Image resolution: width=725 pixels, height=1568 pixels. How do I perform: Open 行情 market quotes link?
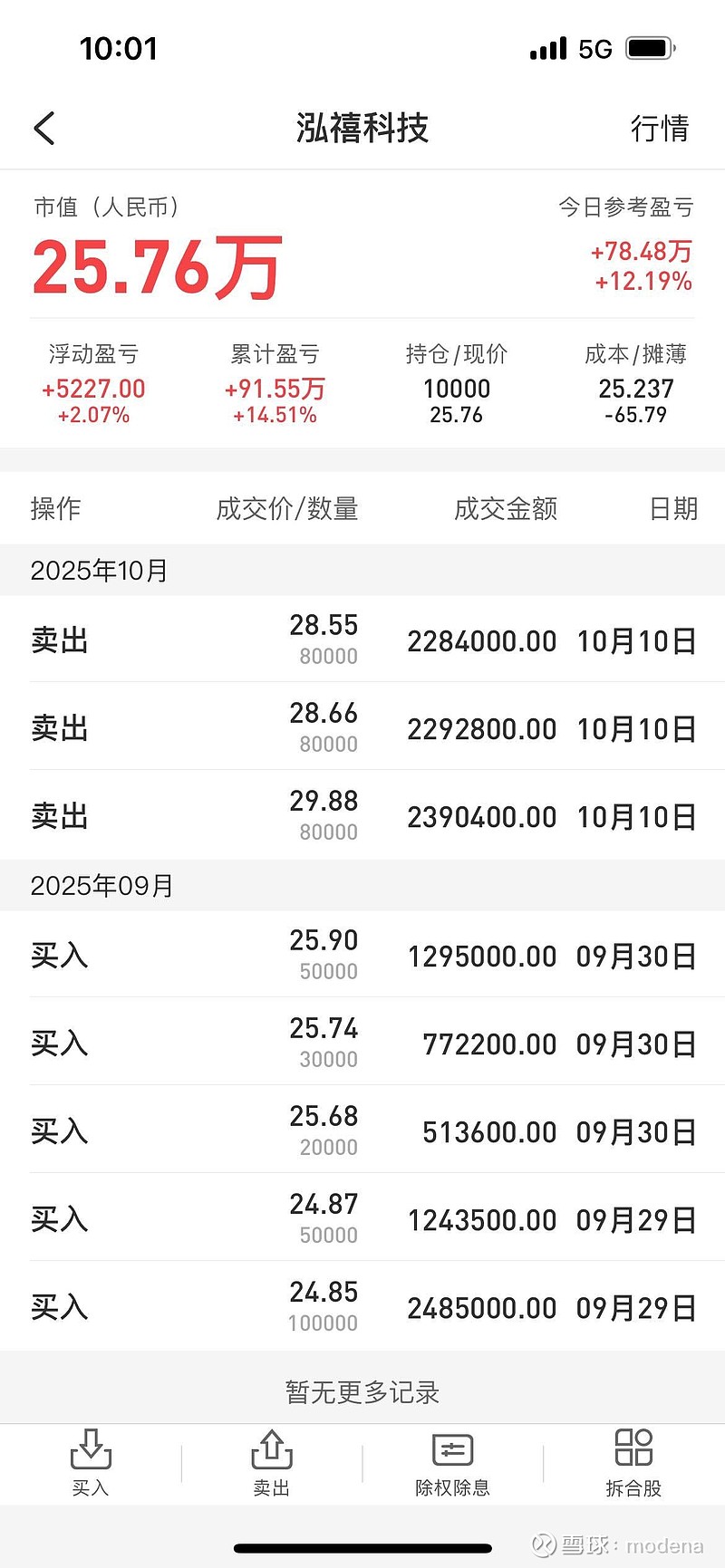660,129
